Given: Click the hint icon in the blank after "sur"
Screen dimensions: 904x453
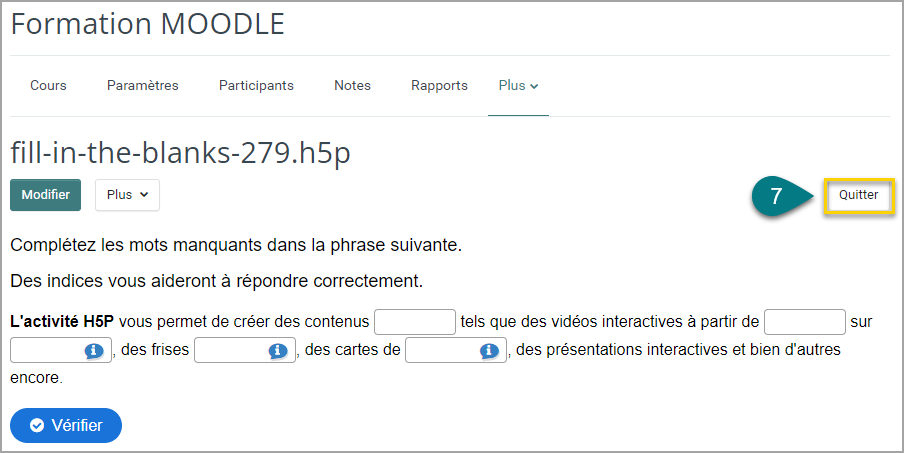Looking at the screenshot, I should point(93,350).
